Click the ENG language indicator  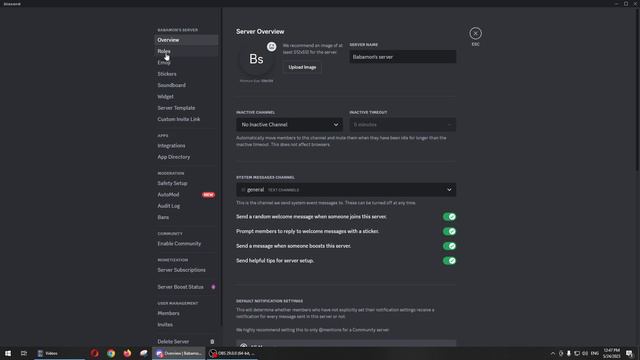tap(595, 353)
